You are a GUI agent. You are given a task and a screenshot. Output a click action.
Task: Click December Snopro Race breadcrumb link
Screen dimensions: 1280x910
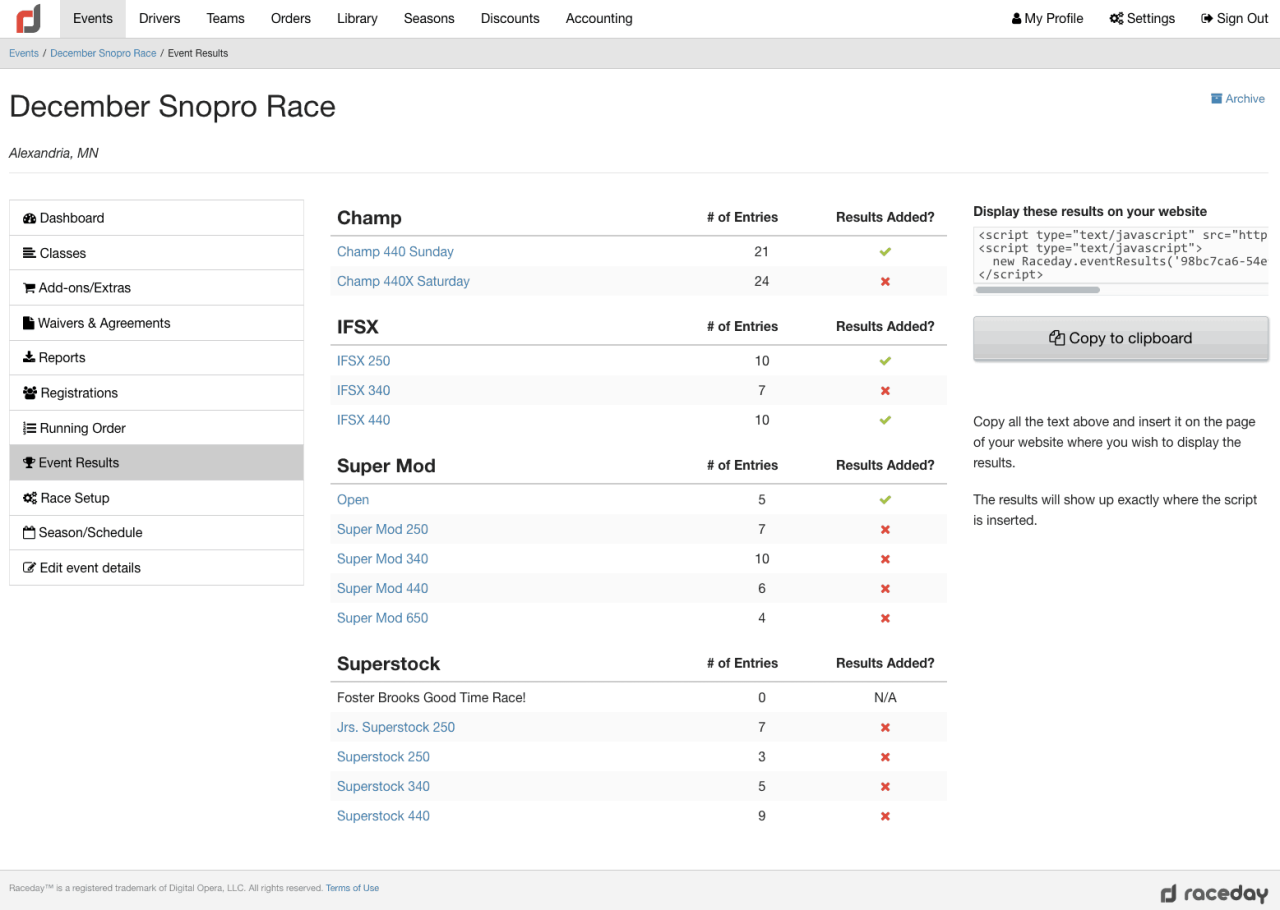coord(103,53)
